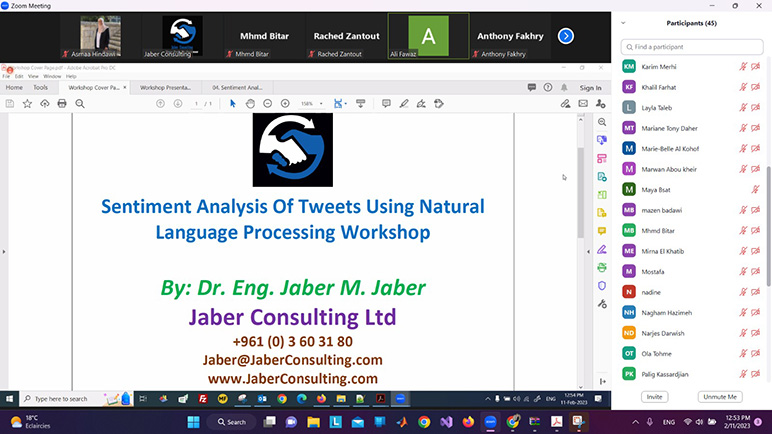Image resolution: width=772 pixels, height=434 pixels.
Task: Send file by email envelope icon
Action: [x=583, y=103]
